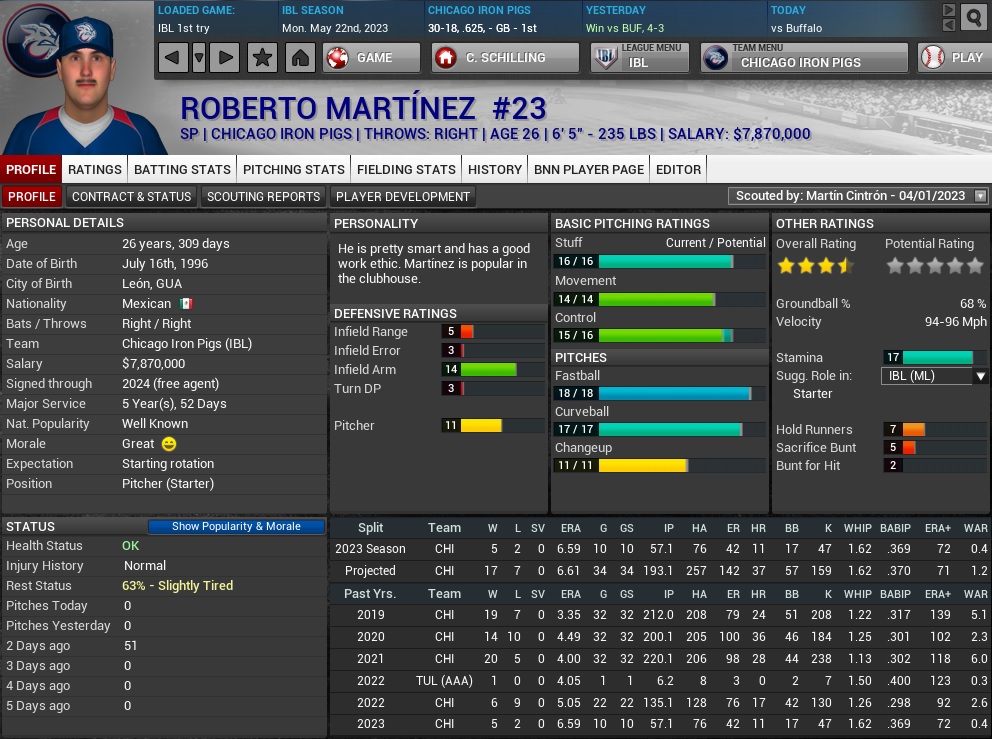Click the small top-right forward arrow icon
This screenshot has height=739, width=992.
948,10
